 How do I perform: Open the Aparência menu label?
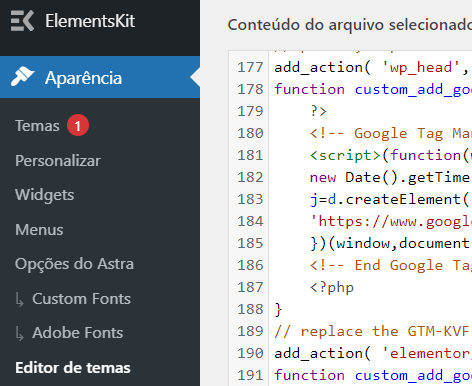[x=83, y=78]
